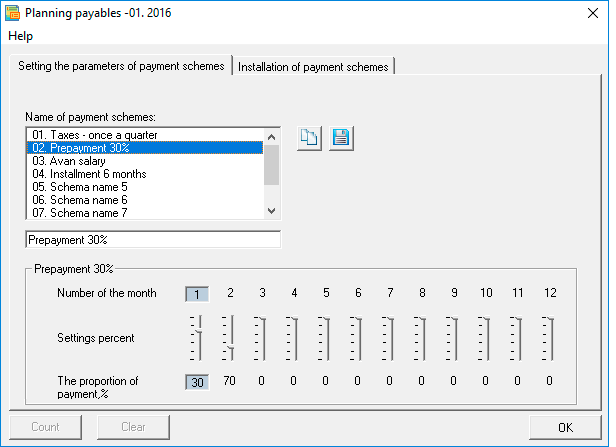Click the month 6 percent slider
616x447 pixels.
pos(357,338)
